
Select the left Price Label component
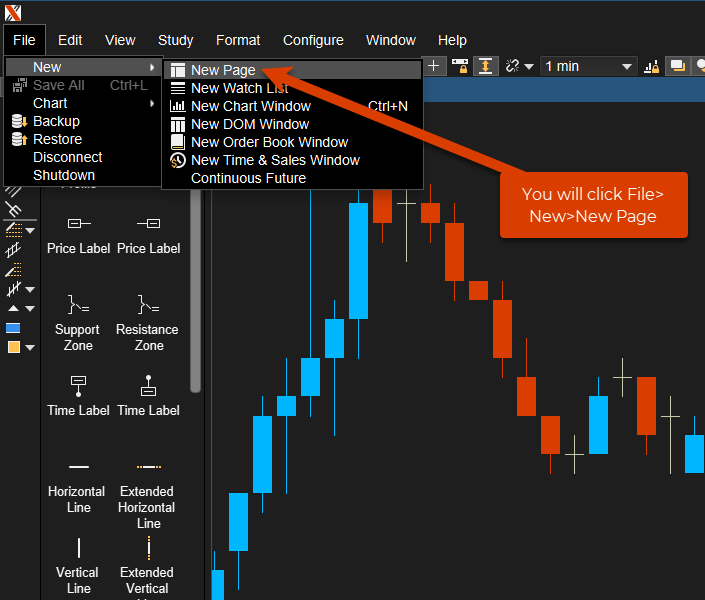[79, 236]
